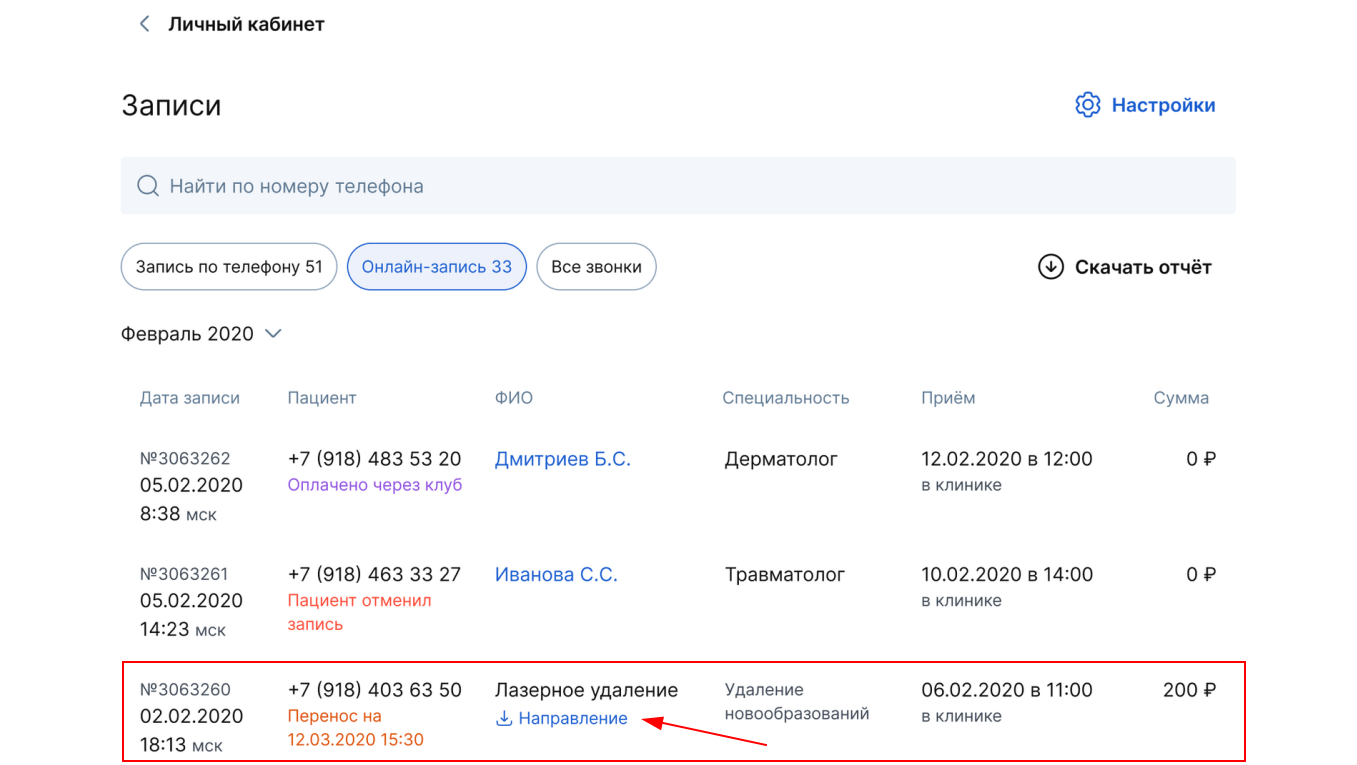Open Настройки settings link
Image resolution: width=1357 pixels, height=765 pixels.
pyautogui.click(x=1163, y=105)
